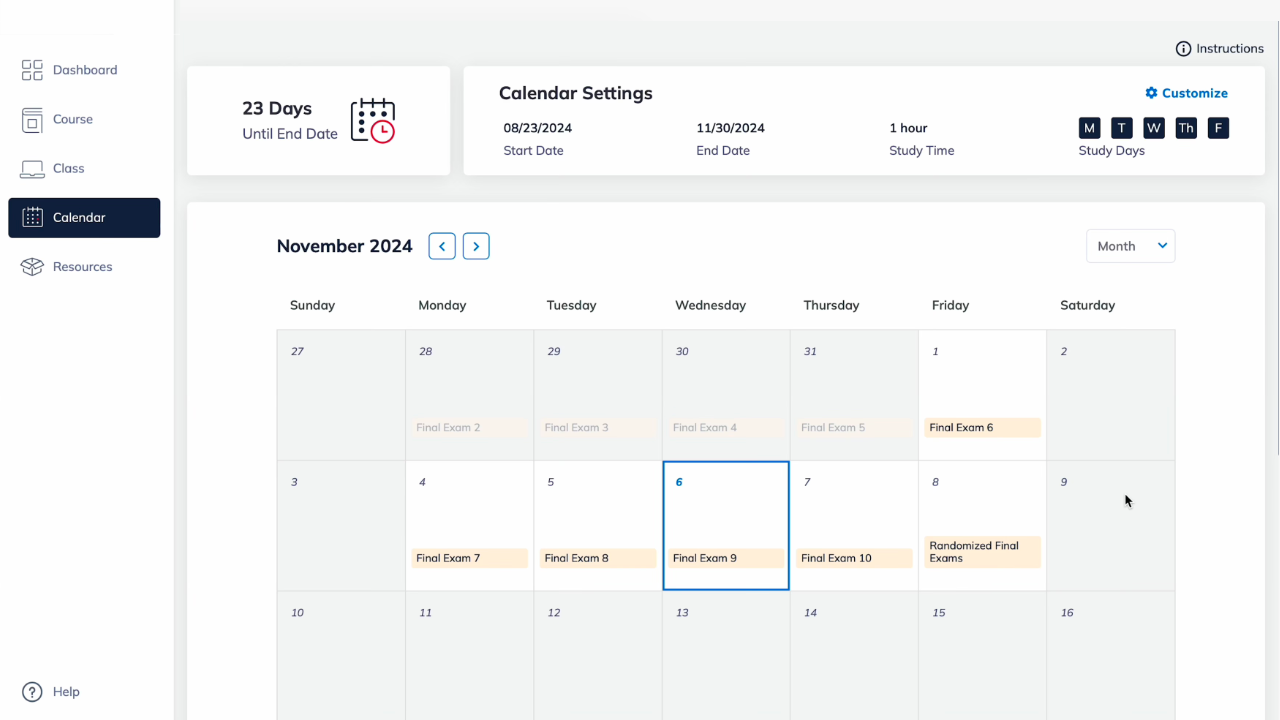Screen dimensions: 1280x720
Task: Open the Calendar sidebar item
Action: pyautogui.click(x=84, y=218)
